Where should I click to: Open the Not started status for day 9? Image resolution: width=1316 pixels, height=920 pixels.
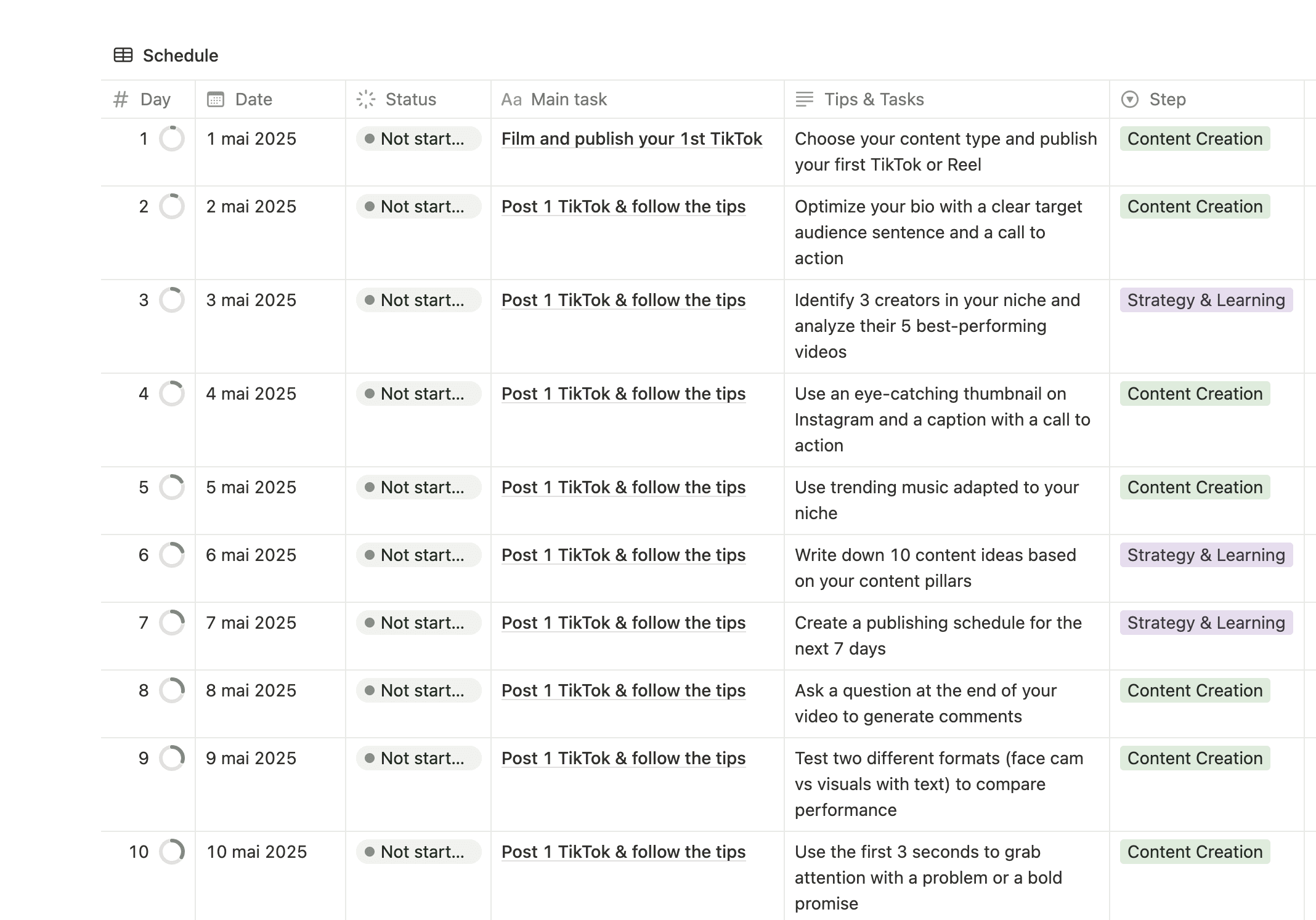(x=418, y=758)
